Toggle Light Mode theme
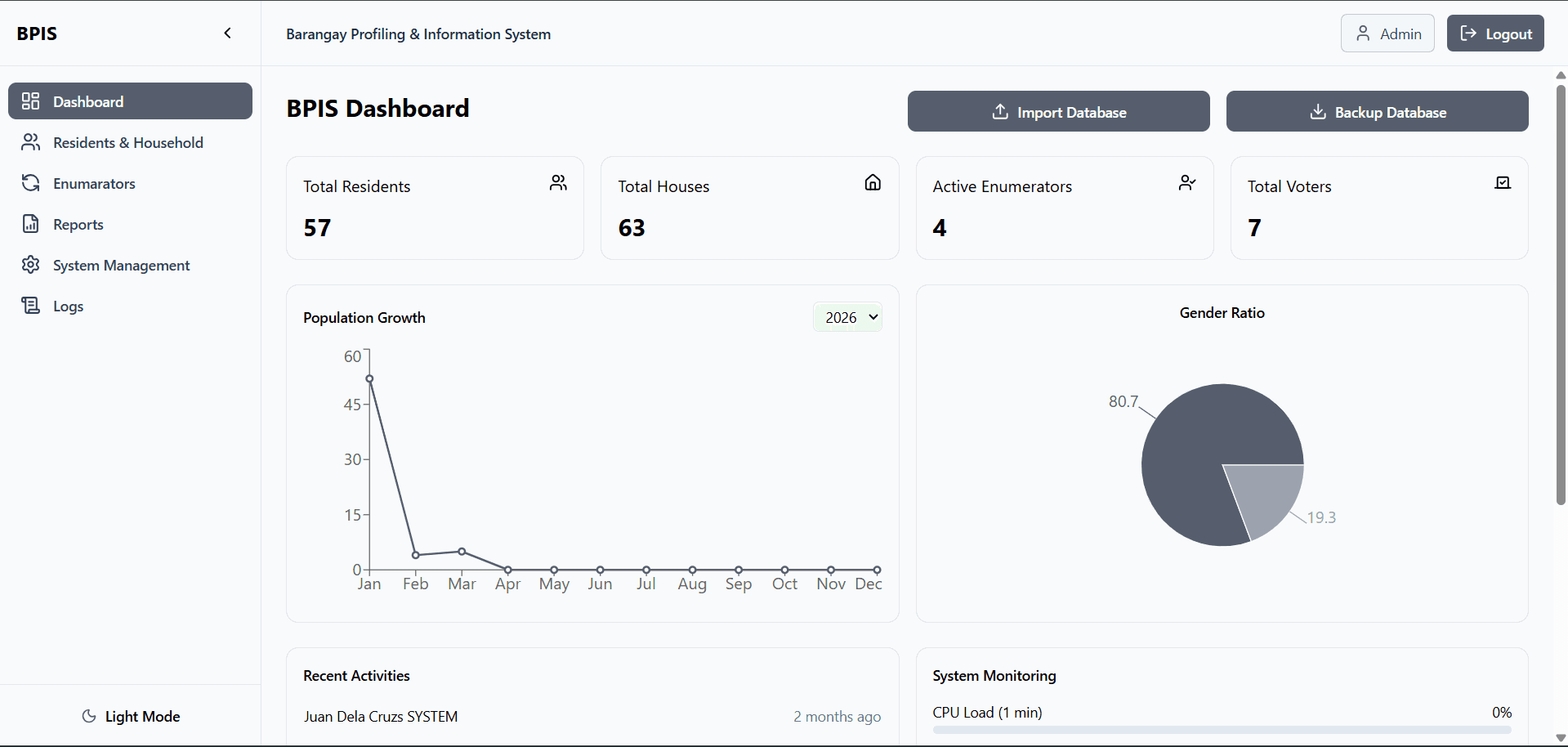The height and width of the screenshot is (747, 1568). tap(131, 716)
